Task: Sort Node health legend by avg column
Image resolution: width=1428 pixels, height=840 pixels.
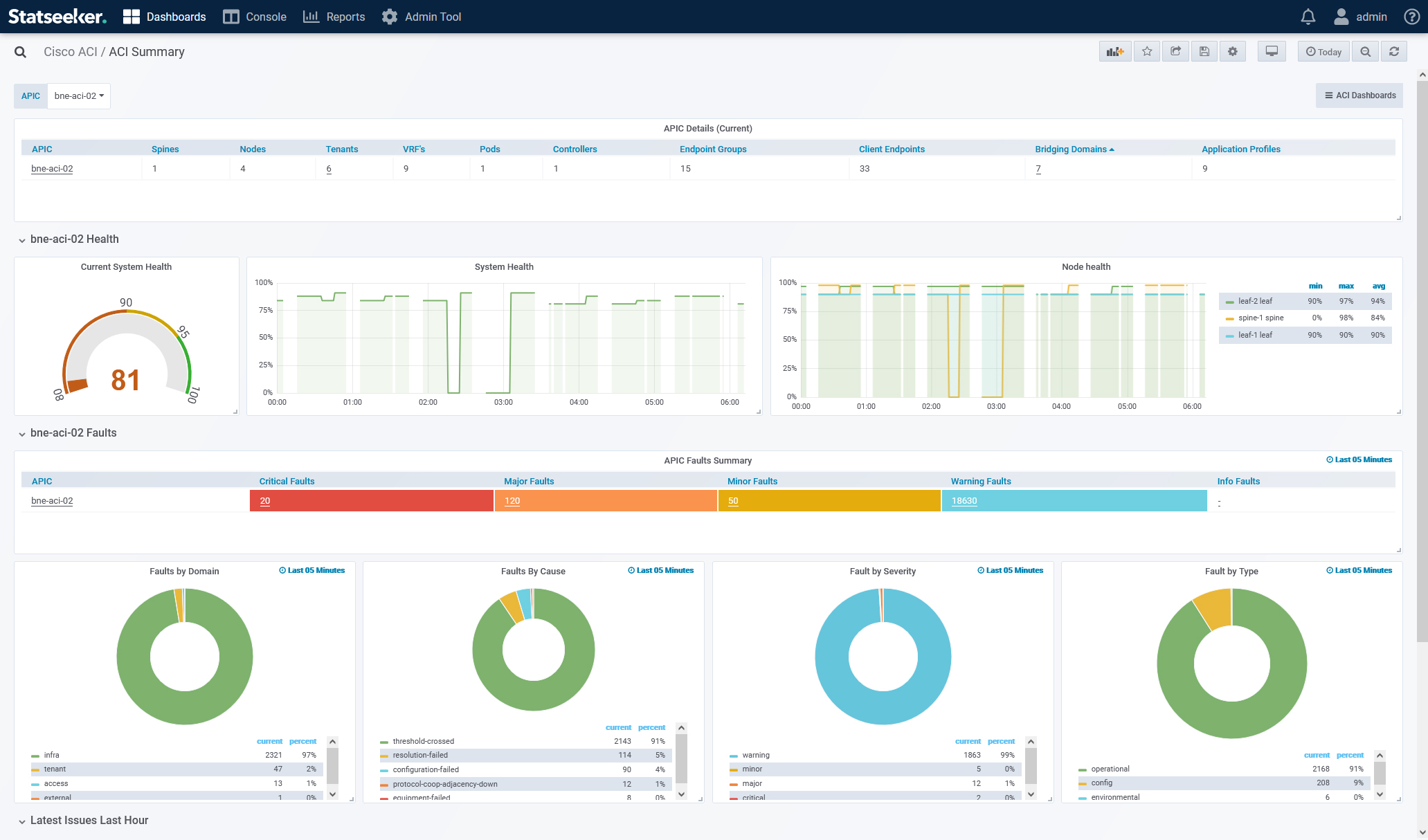Action: click(1378, 286)
